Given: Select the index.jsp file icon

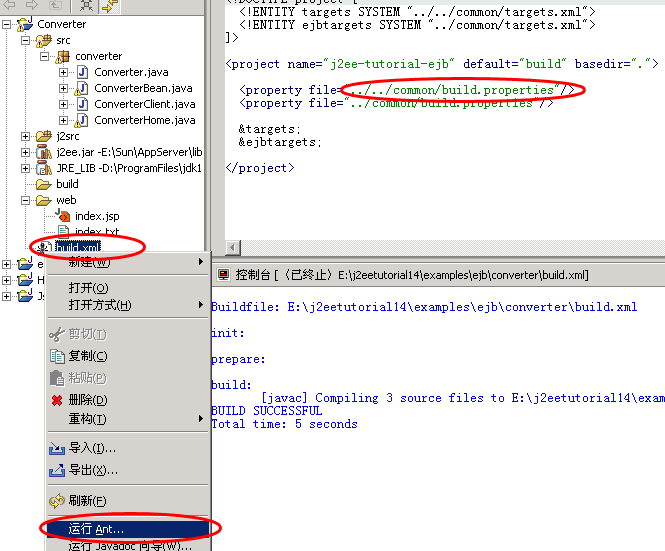Looking at the screenshot, I should click(63, 215).
